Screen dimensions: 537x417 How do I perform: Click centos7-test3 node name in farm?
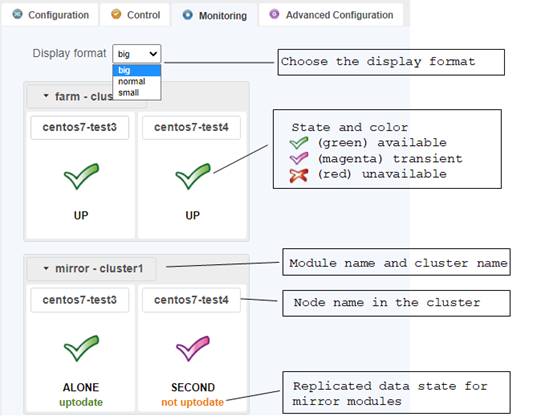(80, 127)
